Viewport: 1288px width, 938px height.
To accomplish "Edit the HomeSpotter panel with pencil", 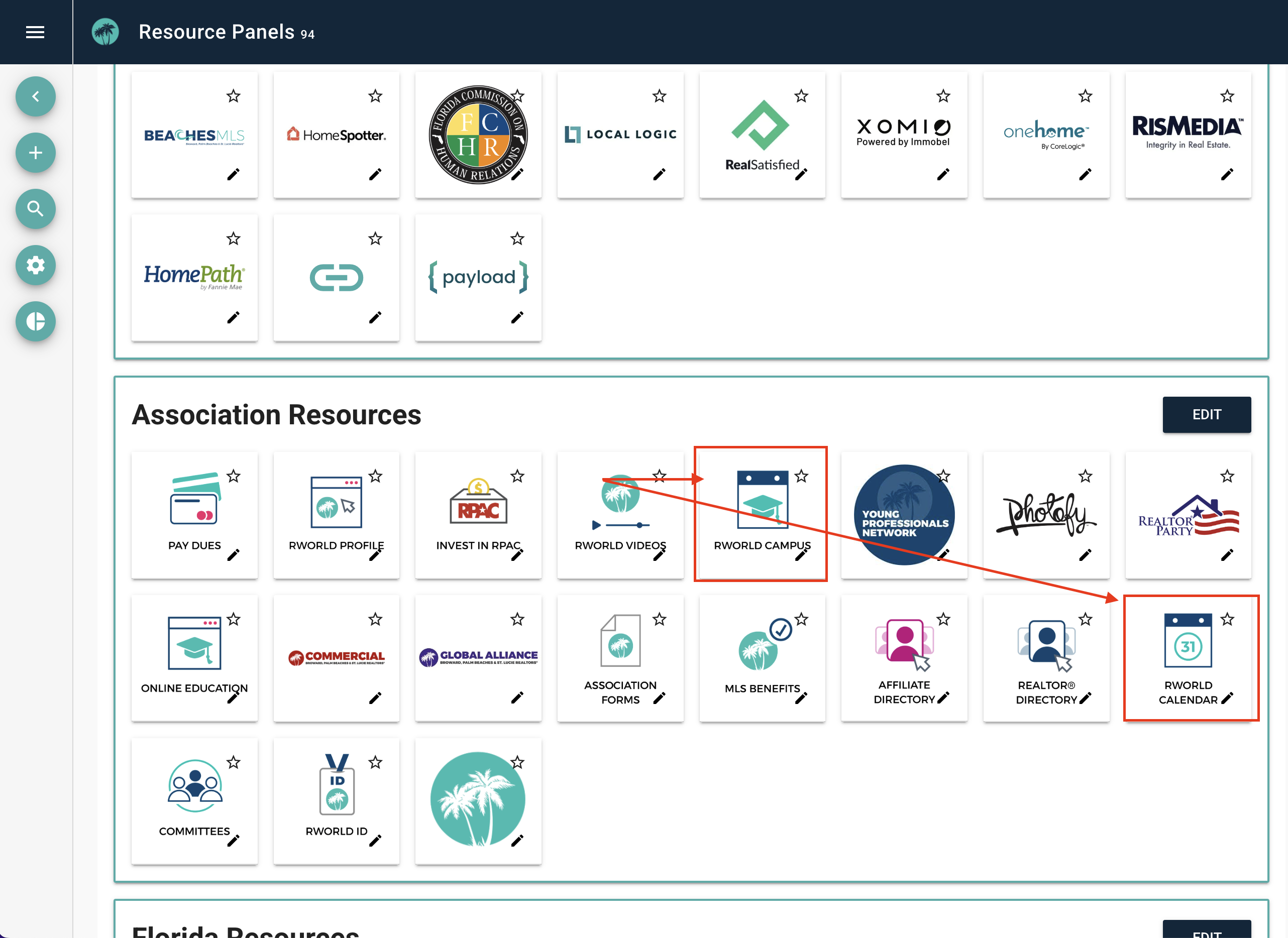I will 375,174.
